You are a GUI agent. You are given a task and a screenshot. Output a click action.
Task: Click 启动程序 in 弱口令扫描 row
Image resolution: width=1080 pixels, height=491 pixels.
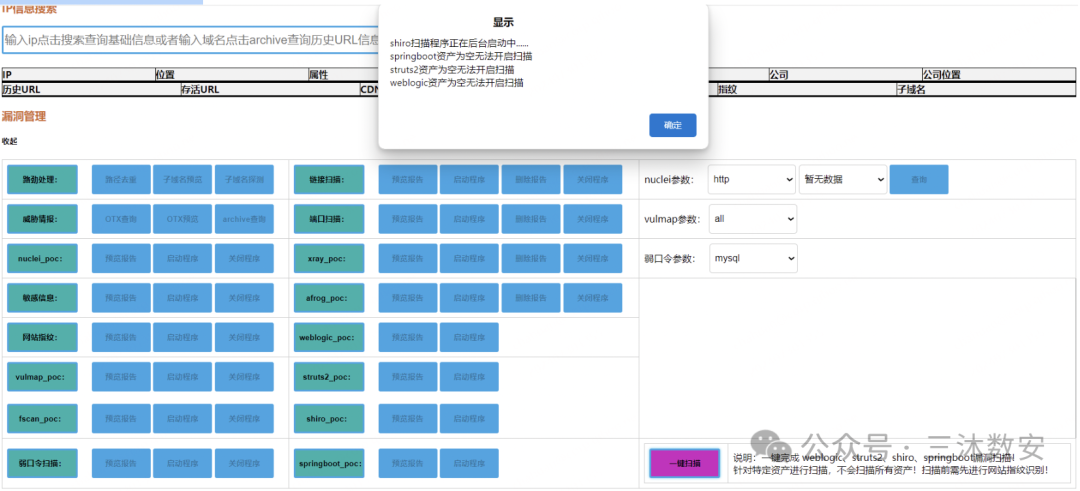coord(183,463)
